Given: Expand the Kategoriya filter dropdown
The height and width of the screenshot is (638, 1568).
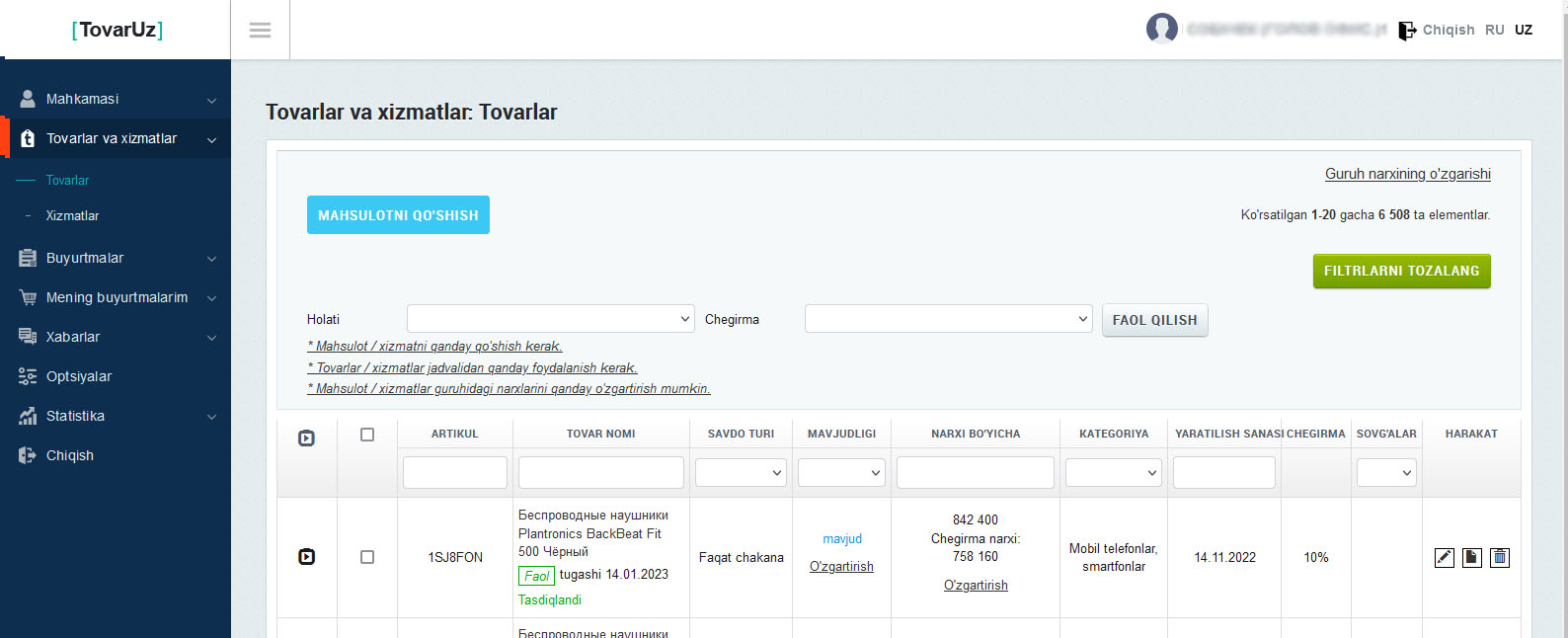Looking at the screenshot, I should [1113, 473].
